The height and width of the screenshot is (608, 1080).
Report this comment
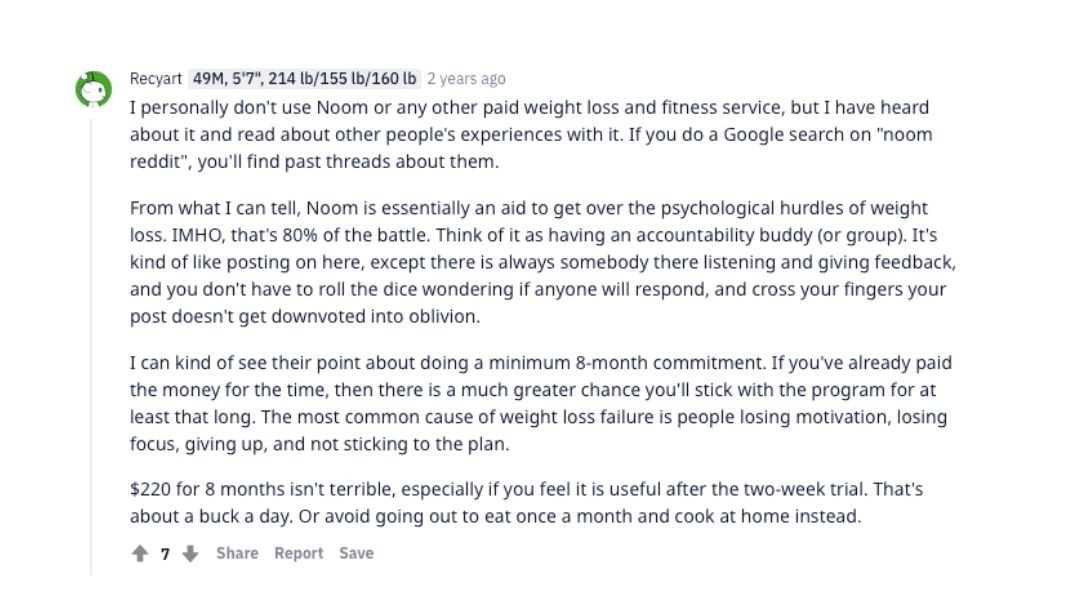298,553
